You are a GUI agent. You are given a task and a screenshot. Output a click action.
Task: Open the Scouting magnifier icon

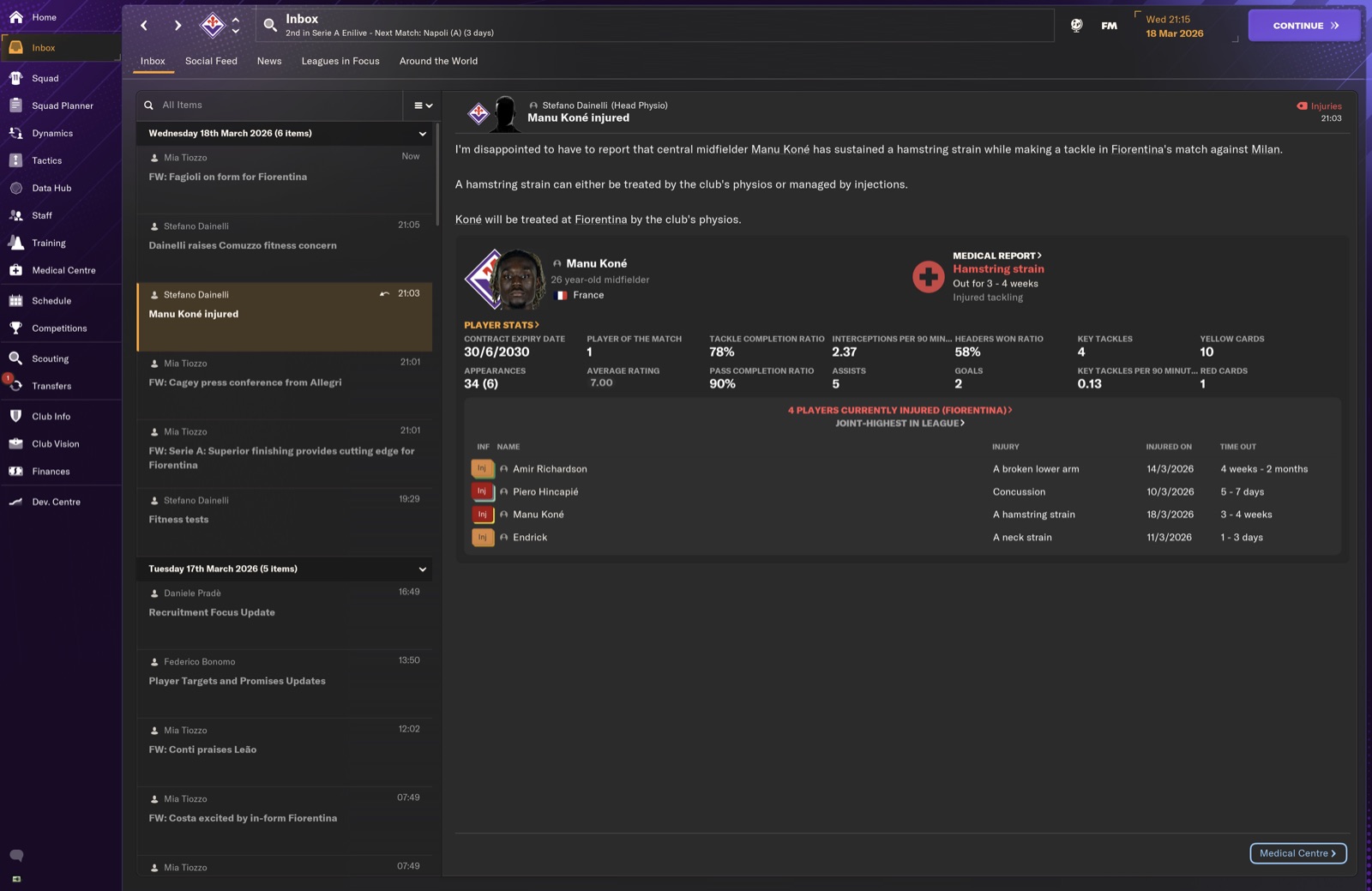click(16, 358)
